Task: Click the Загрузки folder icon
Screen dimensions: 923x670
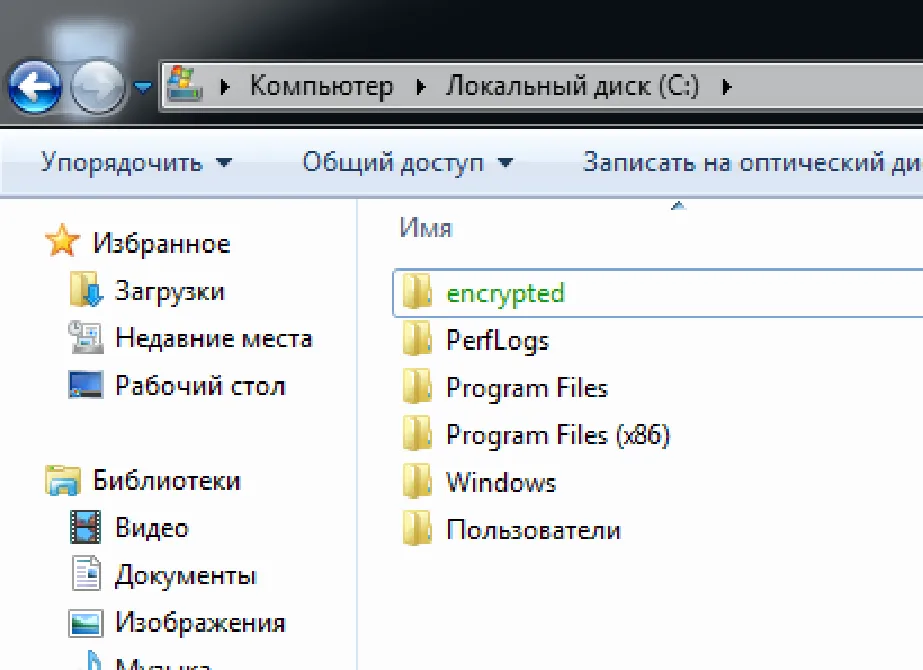Action: tap(86, 288)
